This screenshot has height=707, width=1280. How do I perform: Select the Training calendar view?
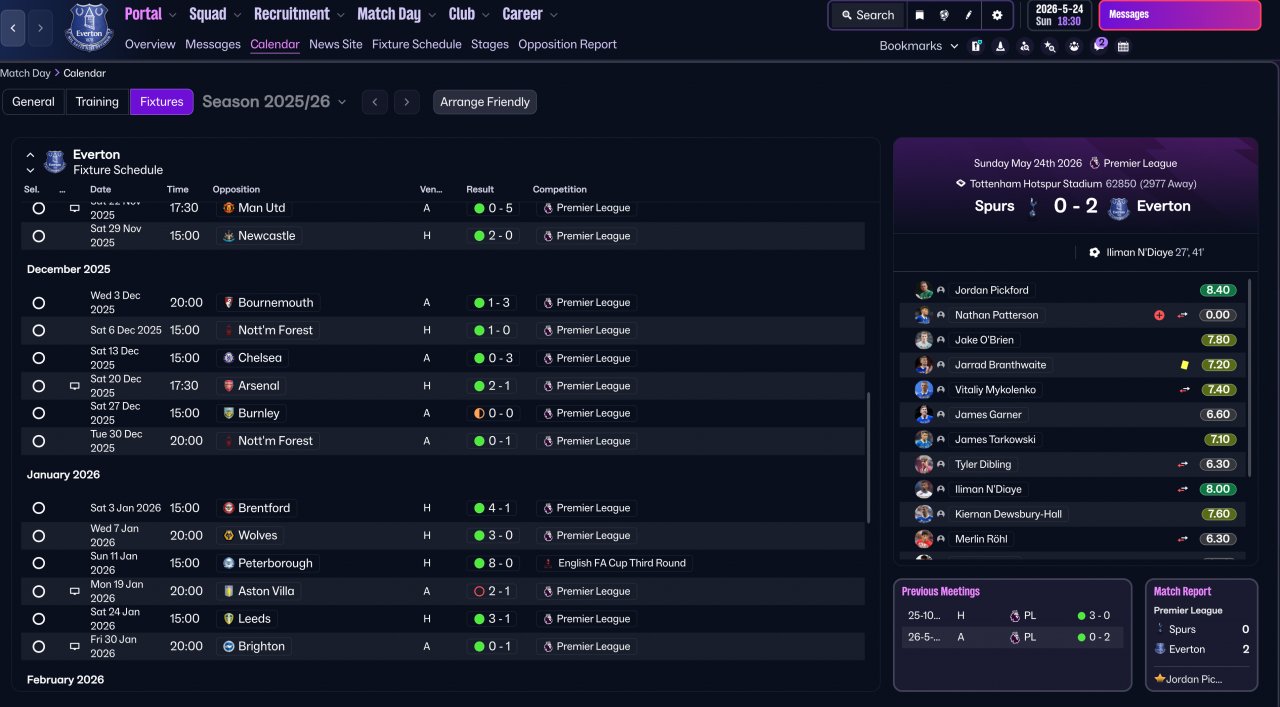[97, 102]
